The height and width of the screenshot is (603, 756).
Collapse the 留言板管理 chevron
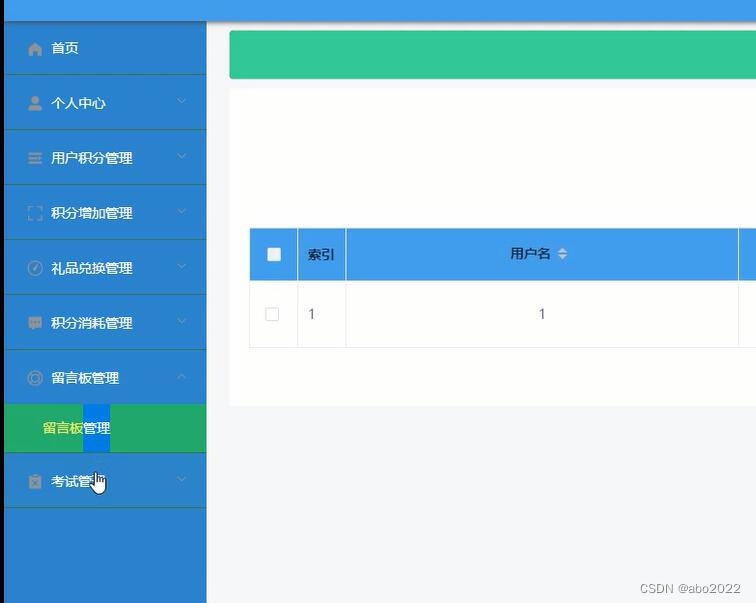[181, 376]
